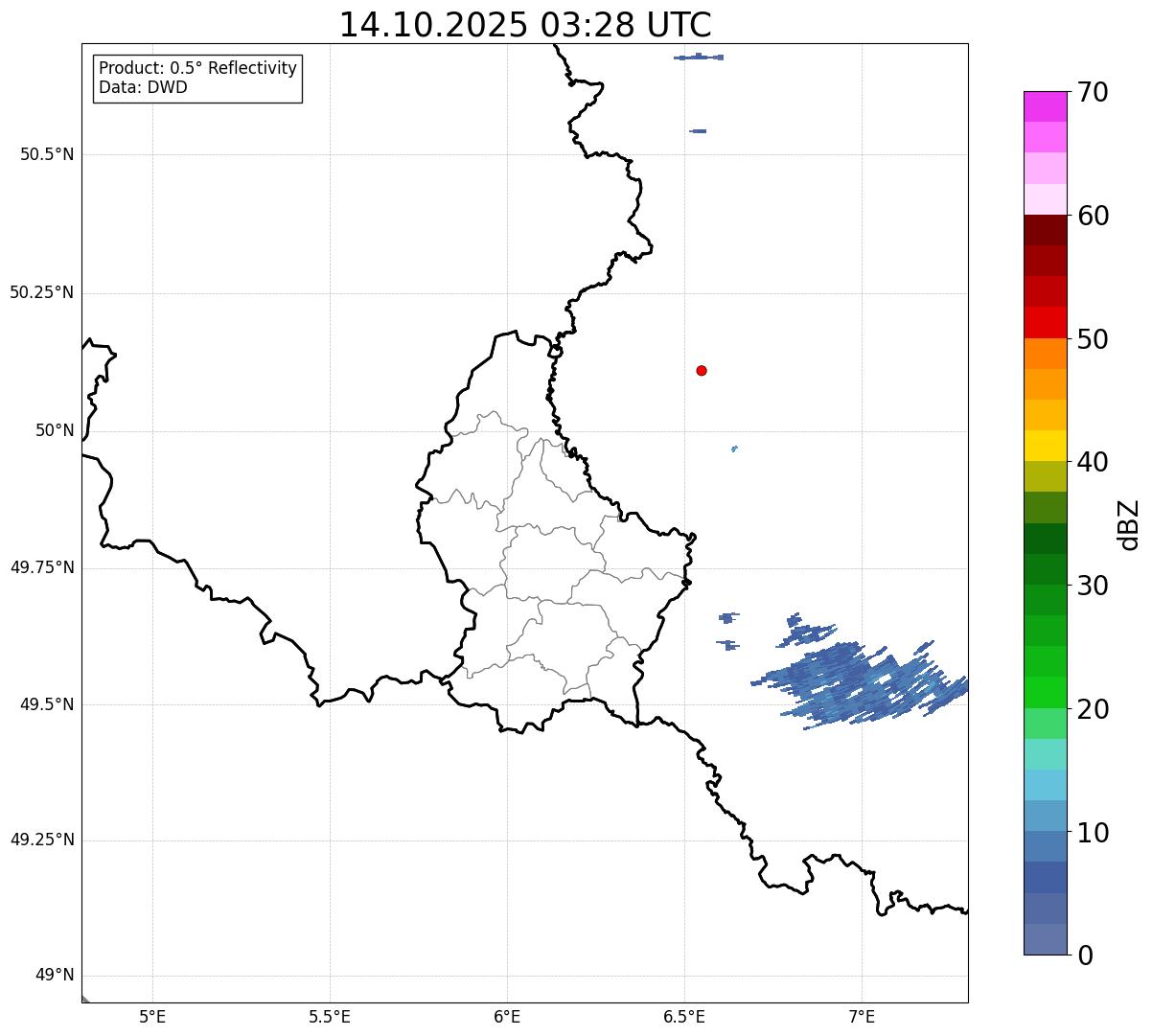This screenshot has width=1152, height=1036.
Task: Pick the bright red swatch above 50
Action: (x=1045, y=322)
